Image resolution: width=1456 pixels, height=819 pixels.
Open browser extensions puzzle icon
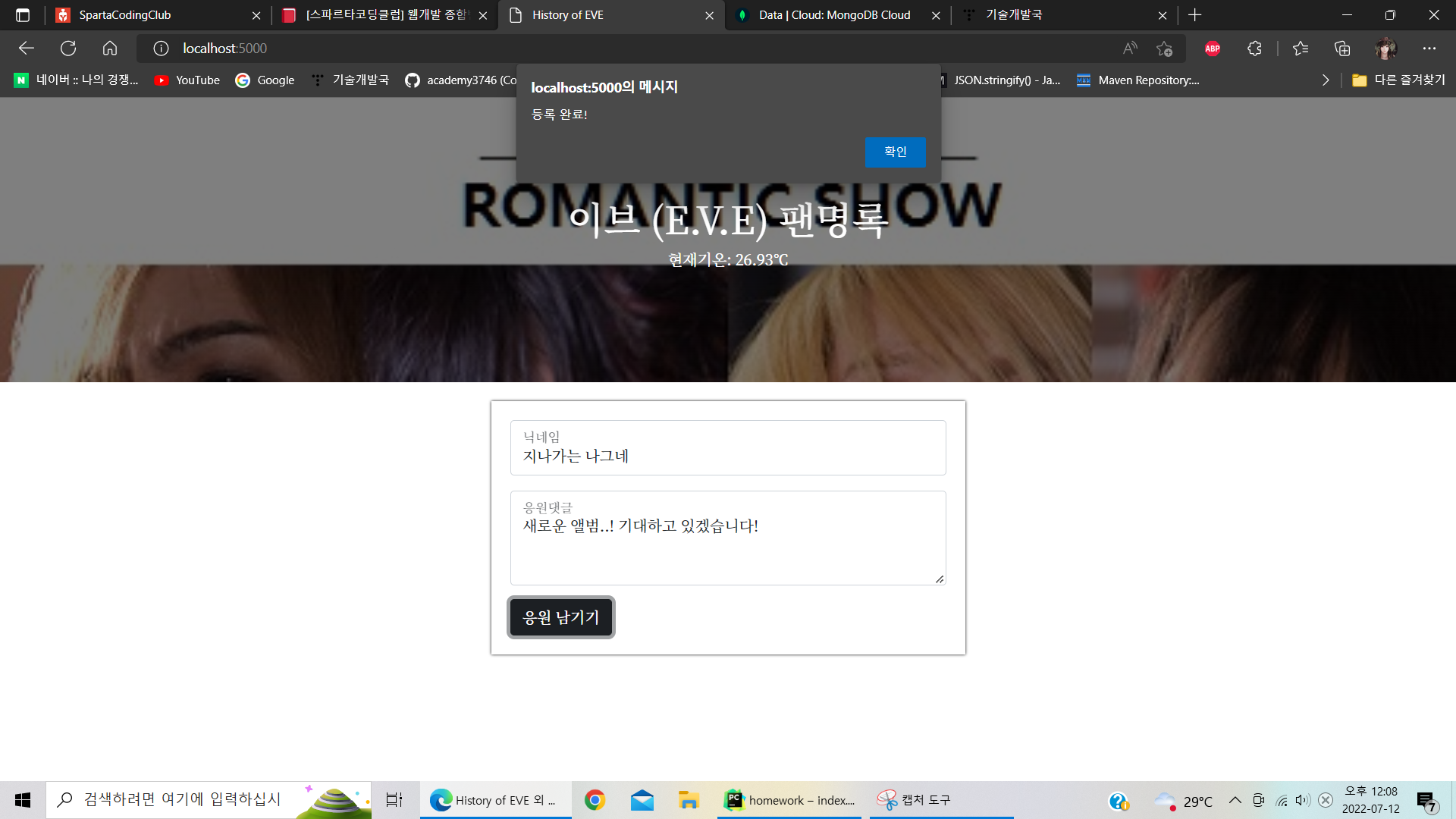1254,49
